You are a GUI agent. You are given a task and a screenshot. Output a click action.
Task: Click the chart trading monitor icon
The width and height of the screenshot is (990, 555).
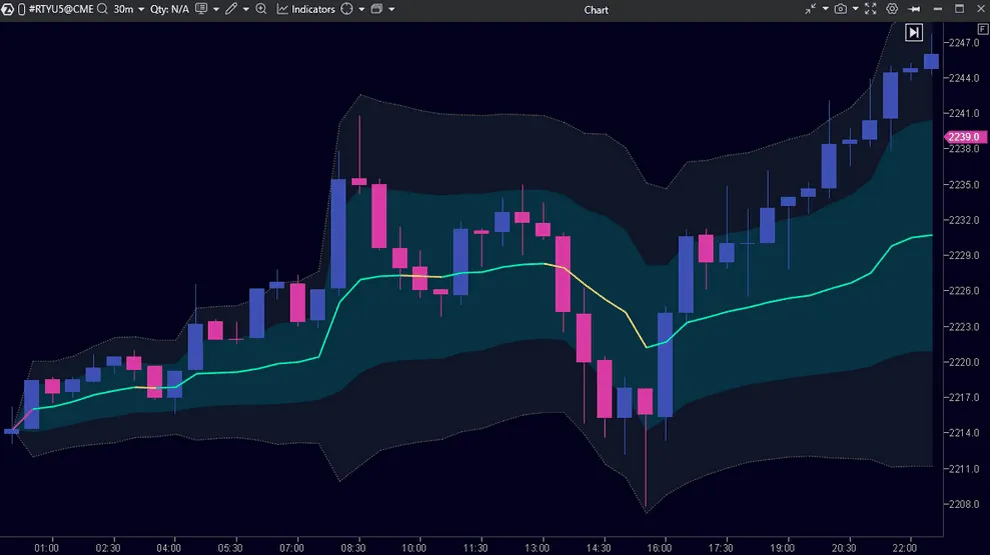(202, 9)
